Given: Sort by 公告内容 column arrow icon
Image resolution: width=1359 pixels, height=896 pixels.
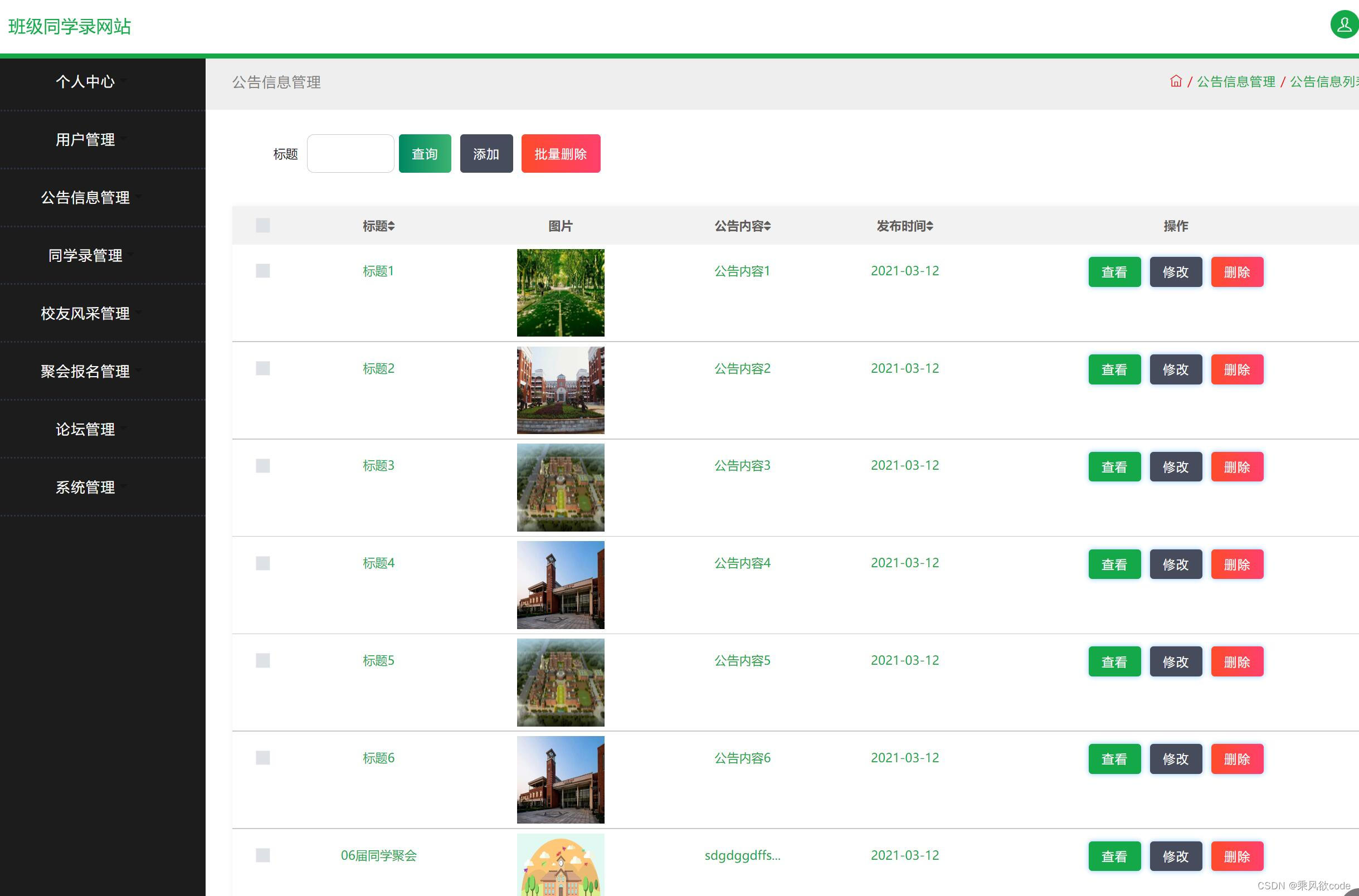Looking at the screenshot, I should pyautogui.click(x=767, y=226).
